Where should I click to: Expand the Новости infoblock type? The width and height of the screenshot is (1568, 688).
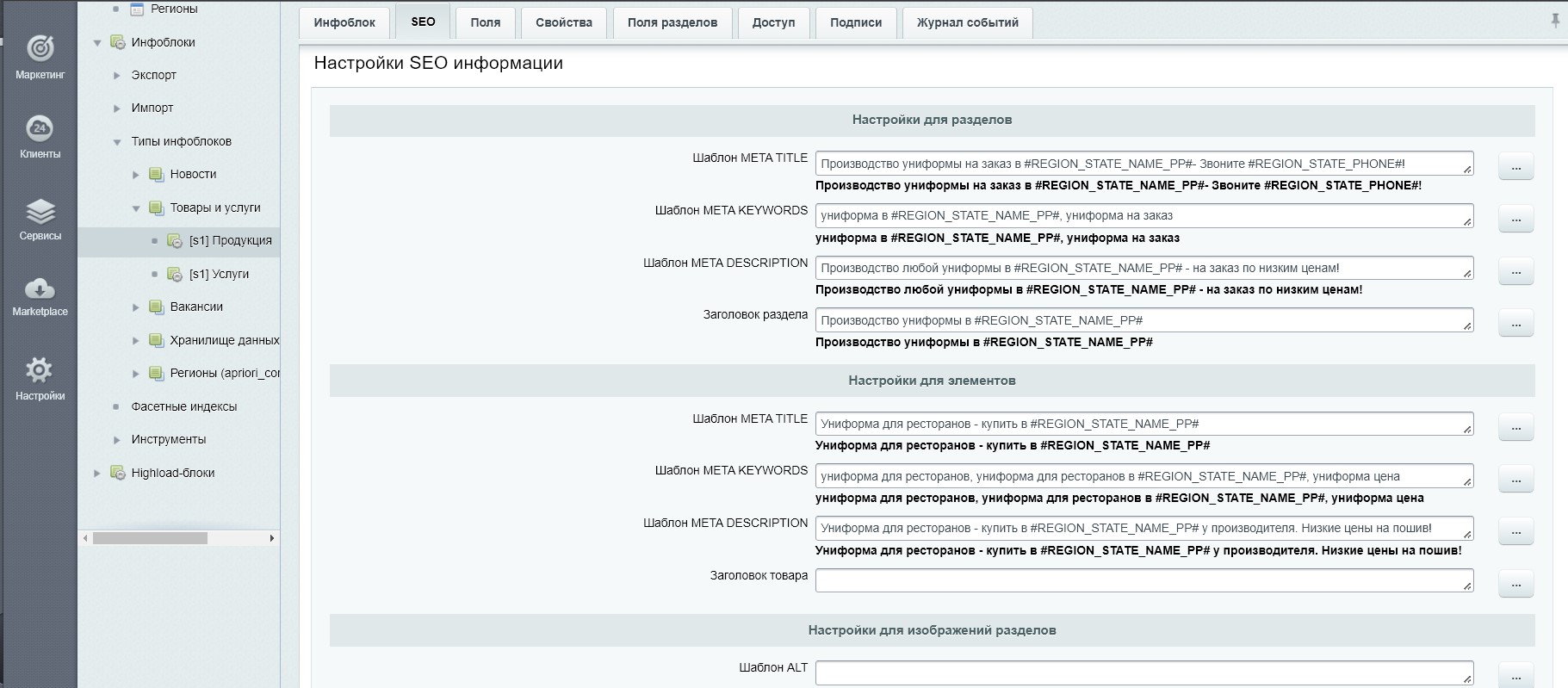pyautogui.click(x=136, y=175)
